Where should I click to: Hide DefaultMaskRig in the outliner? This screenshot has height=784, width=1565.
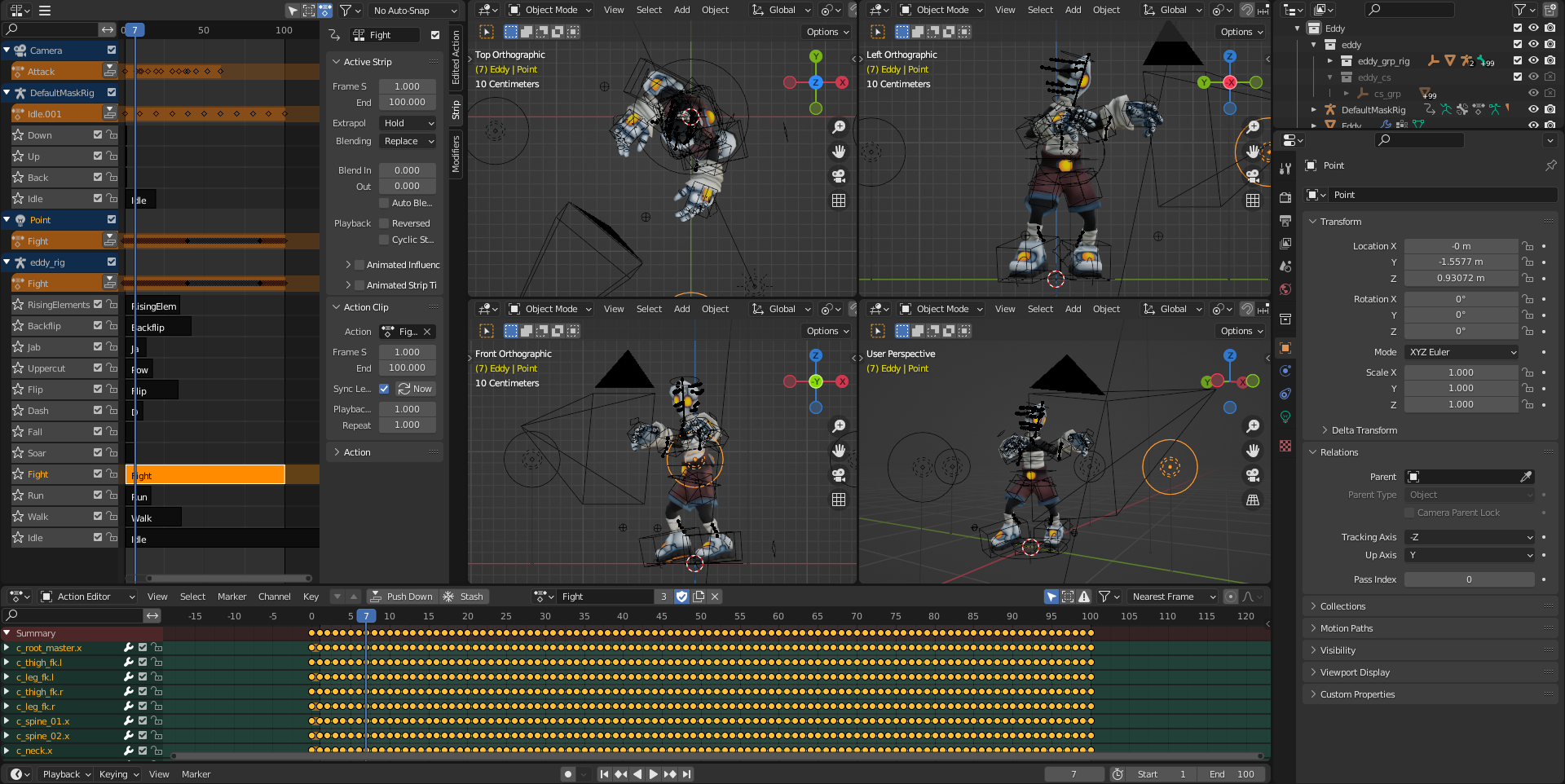click(x=1533, y=109)
